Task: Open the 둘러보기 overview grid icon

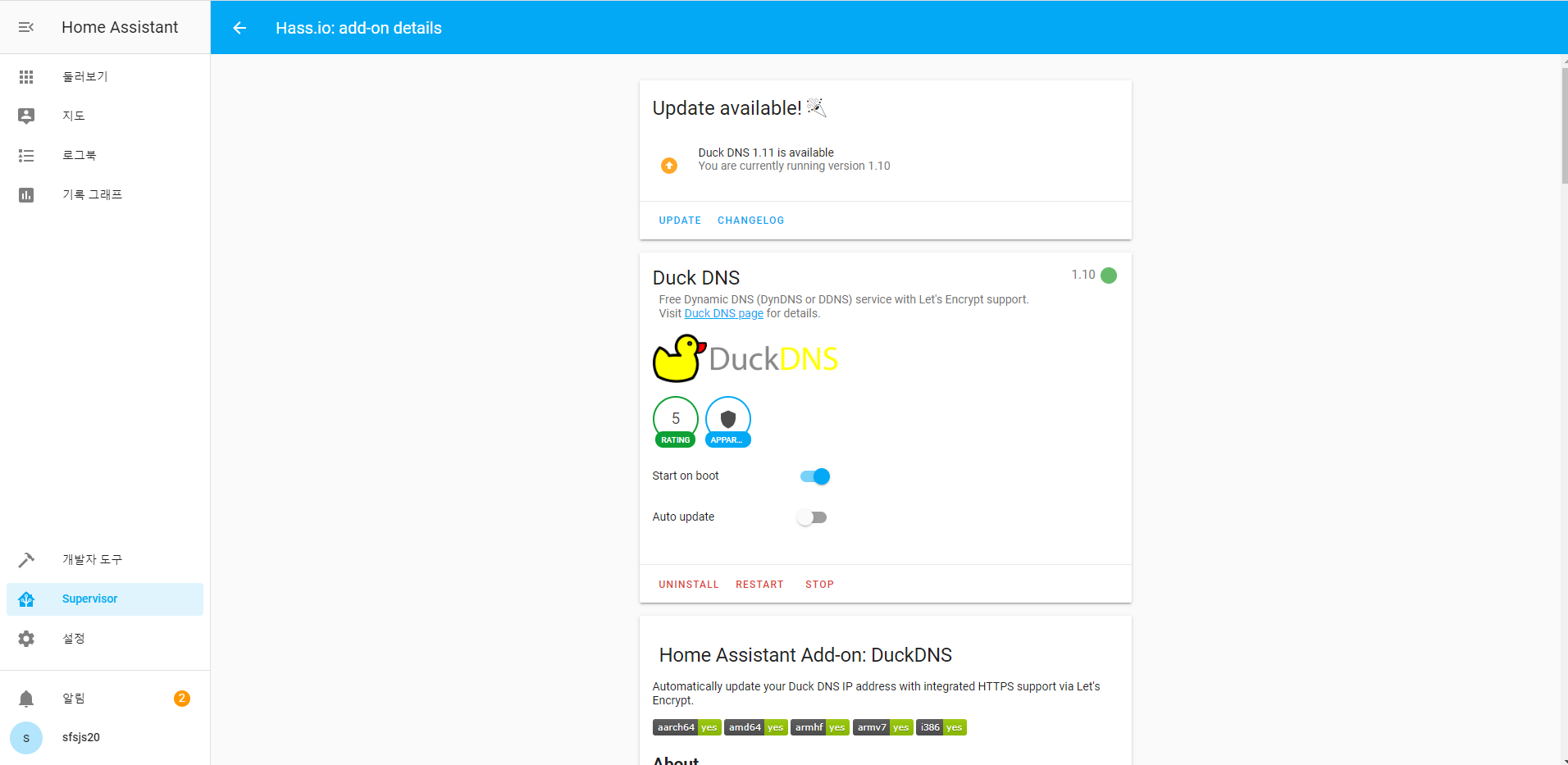Action: [x=26, y=76]
